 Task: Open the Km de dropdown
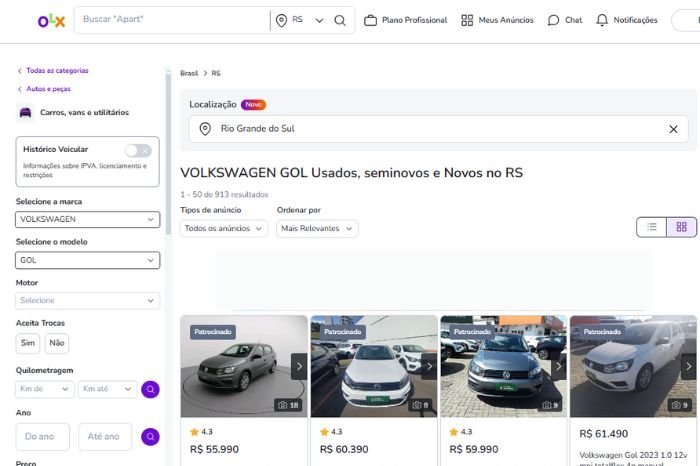(45, 389)
